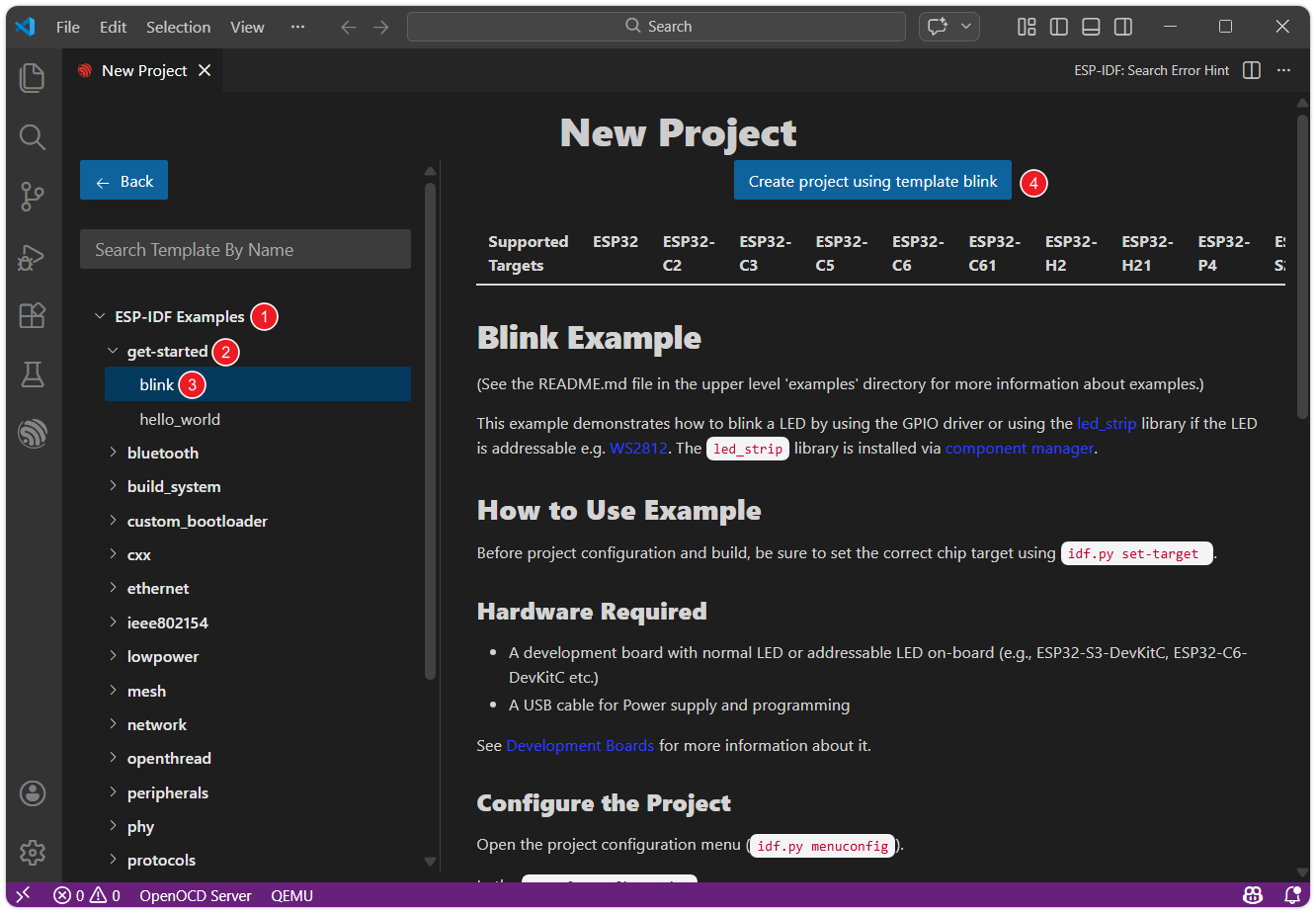The height and width of the screenshot is (913, 1316).
Task: Collapse the get-started folder
Action: 166,351
